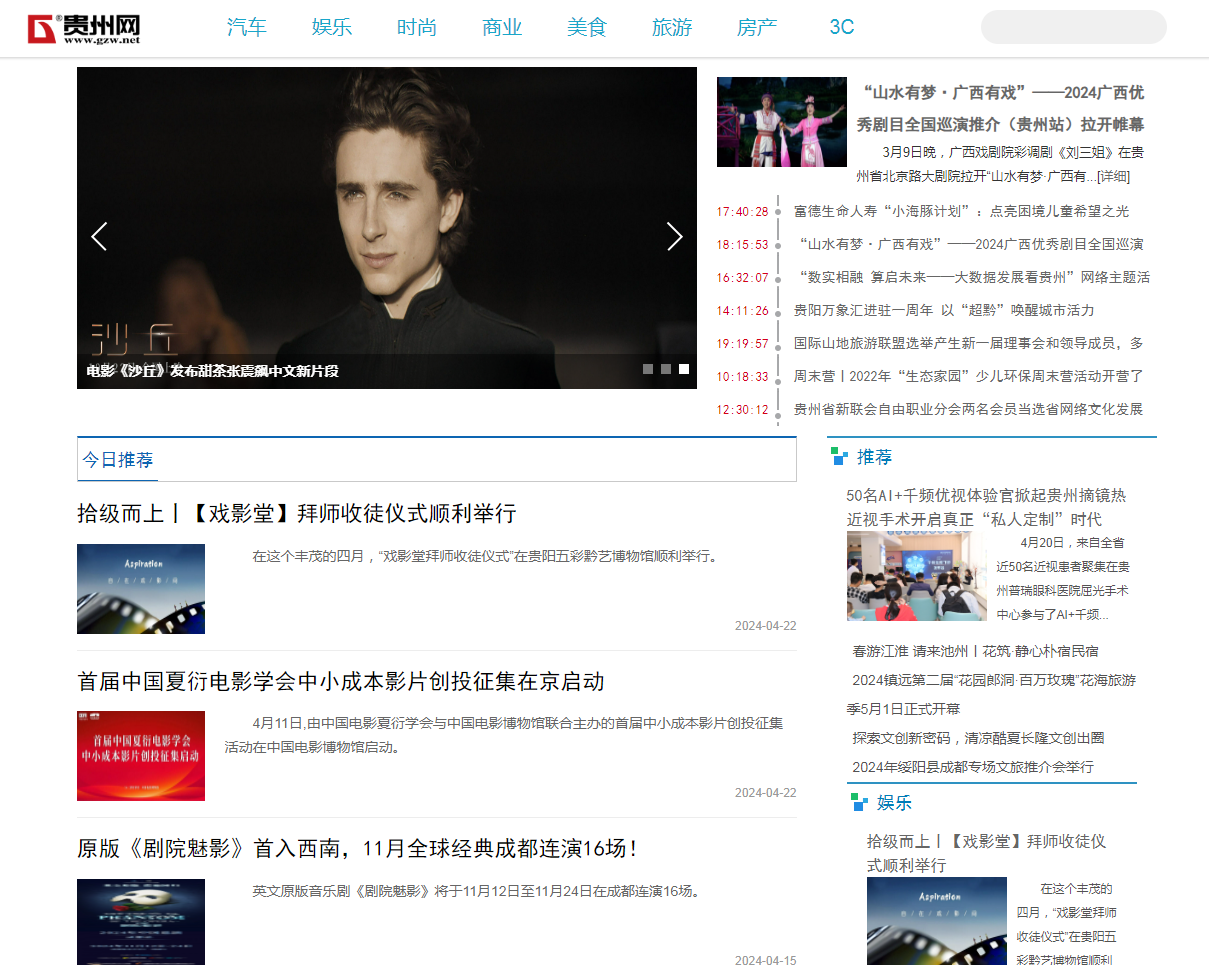
Task: Open the 娱乐 navigation menu
Action: click(332, 27)
